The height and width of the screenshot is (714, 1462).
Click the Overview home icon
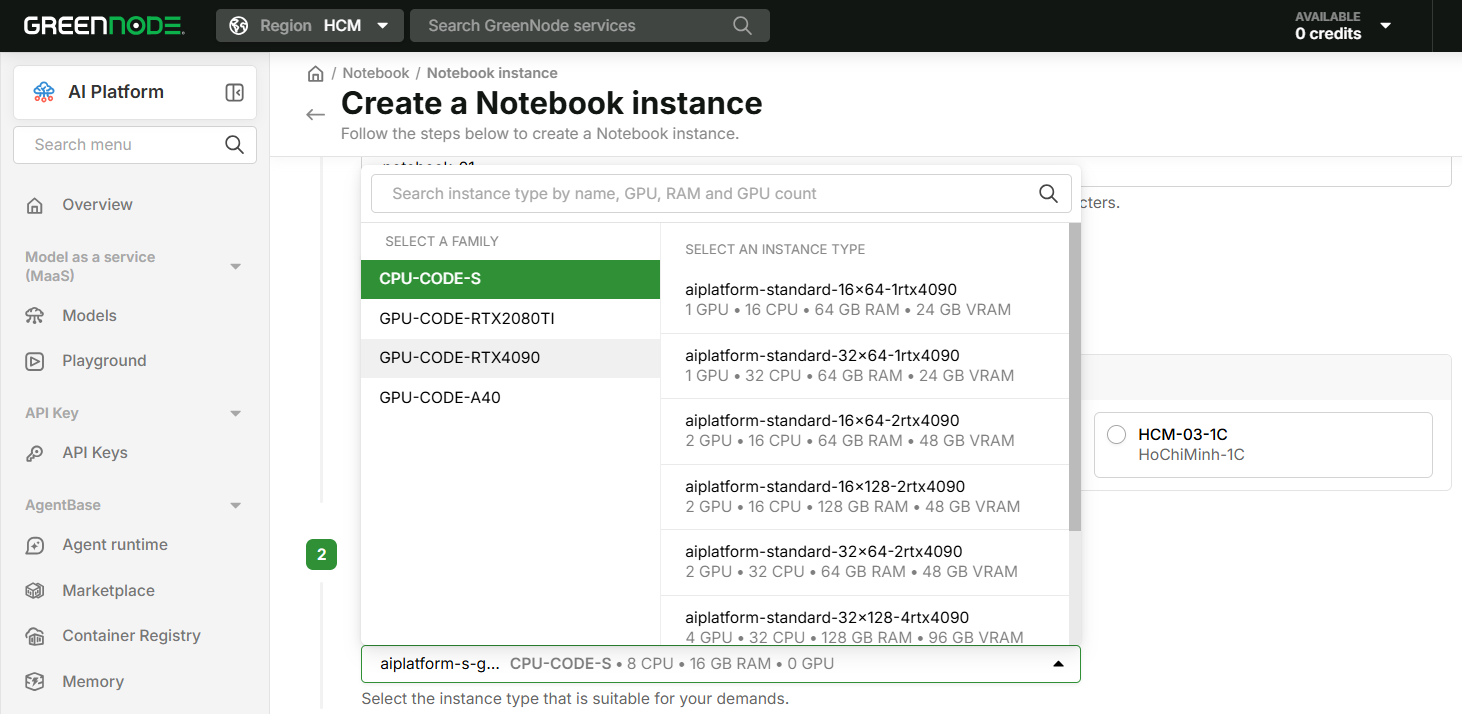click(35, 205)
